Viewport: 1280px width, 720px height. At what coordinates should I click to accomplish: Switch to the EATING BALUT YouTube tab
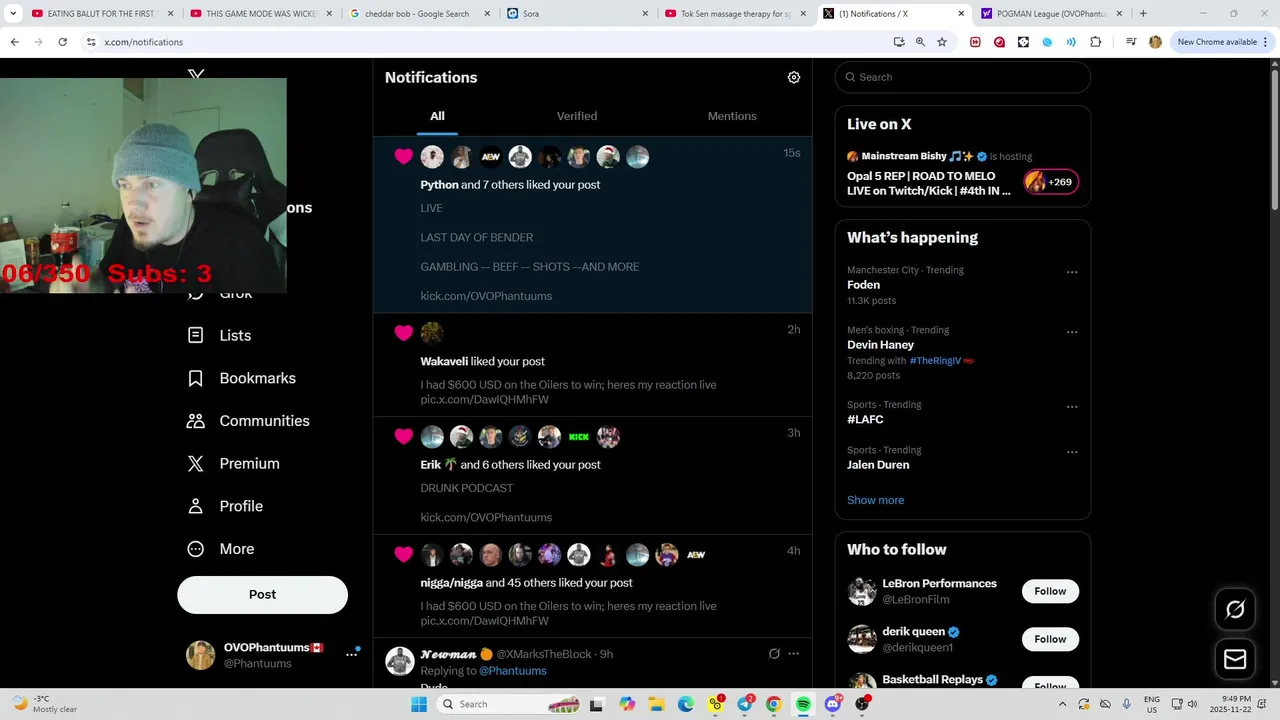point(101,14)
